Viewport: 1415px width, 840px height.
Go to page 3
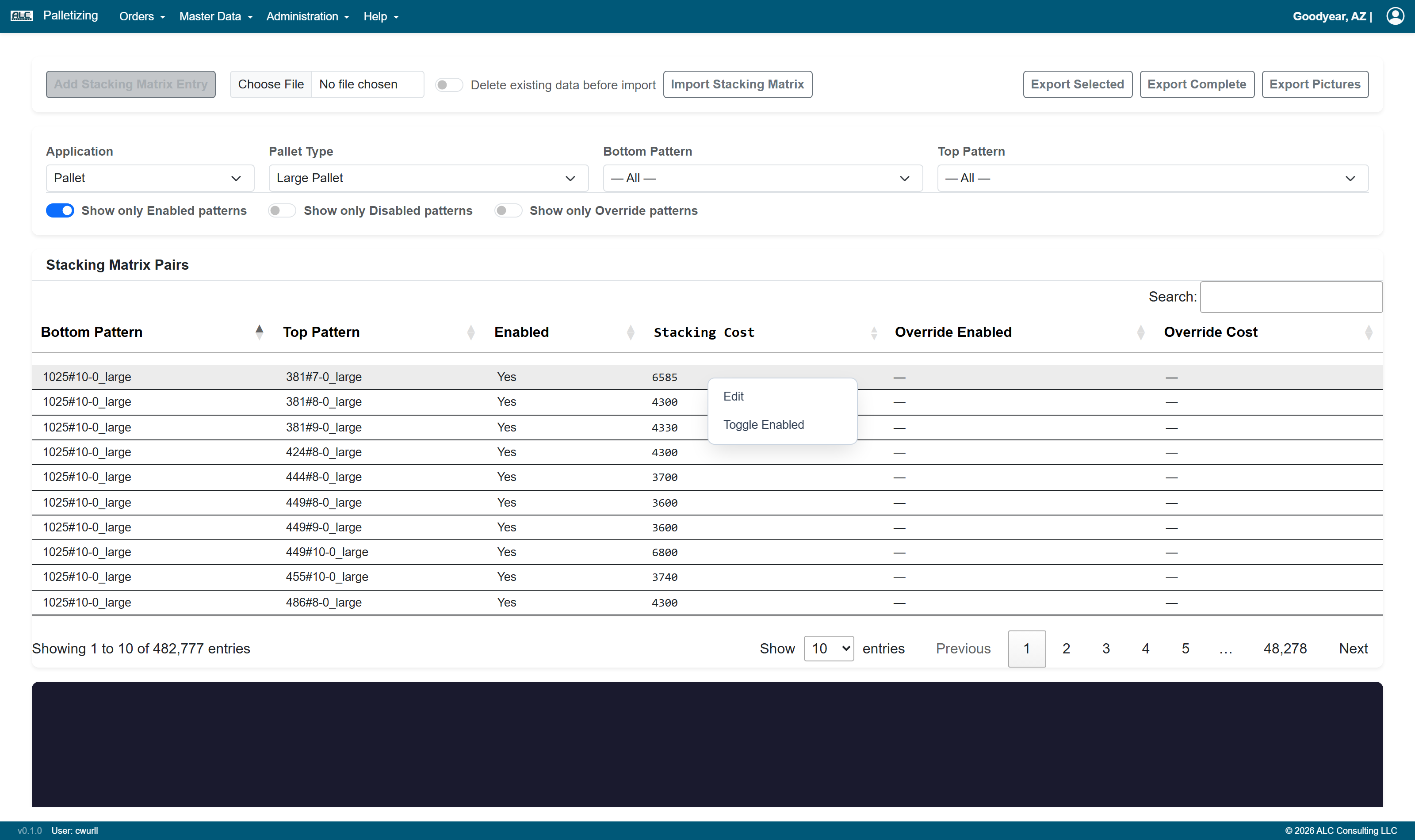click(1106, 649)
